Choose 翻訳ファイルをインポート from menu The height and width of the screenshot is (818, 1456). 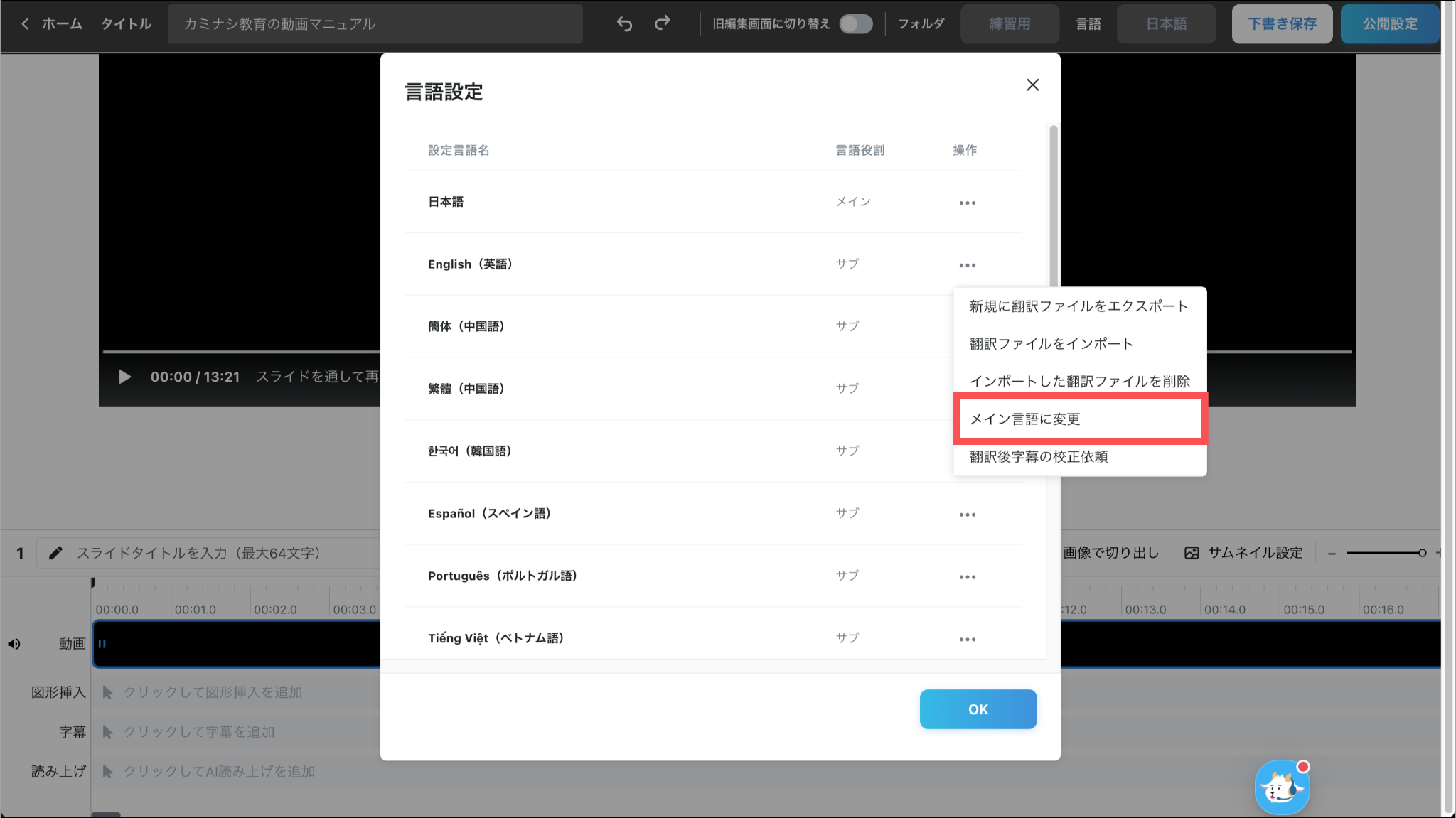click(x=1051, y=344)
